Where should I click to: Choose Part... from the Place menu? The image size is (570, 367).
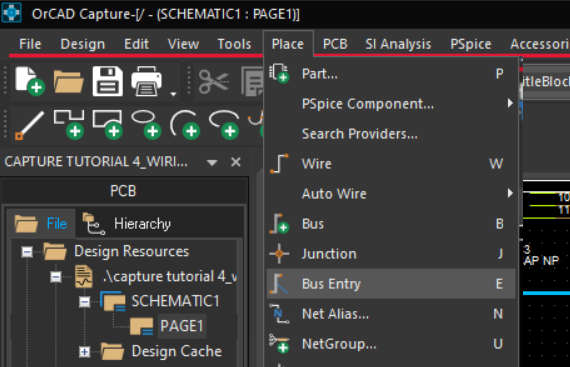(x=391, y=74)
